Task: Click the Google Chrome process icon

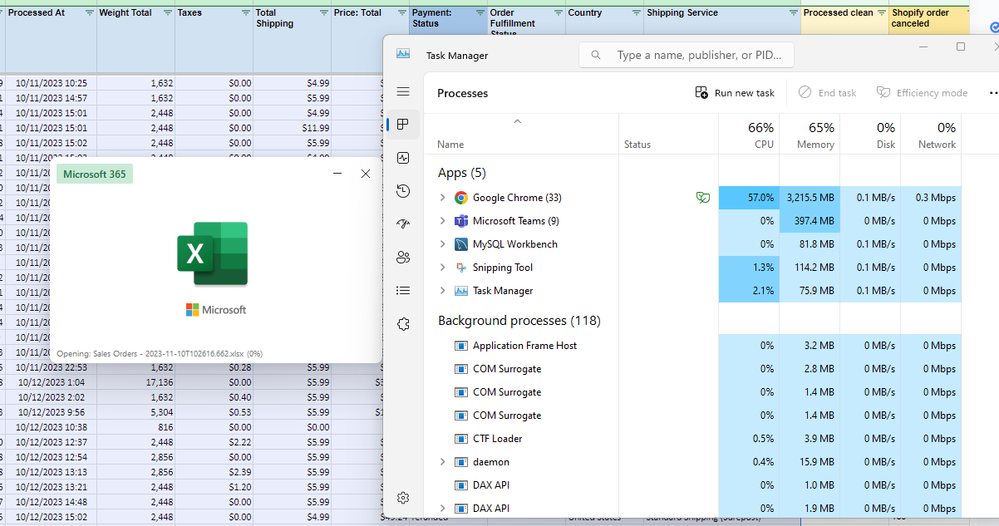Action: point(461,198)
